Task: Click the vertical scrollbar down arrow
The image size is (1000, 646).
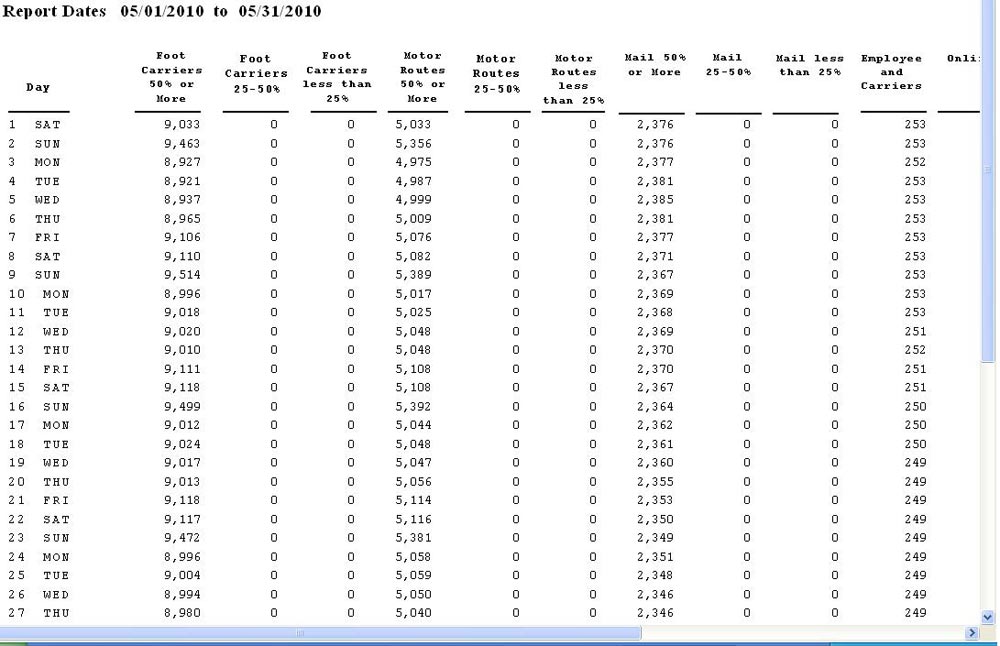Action: (x=989, y=617)
